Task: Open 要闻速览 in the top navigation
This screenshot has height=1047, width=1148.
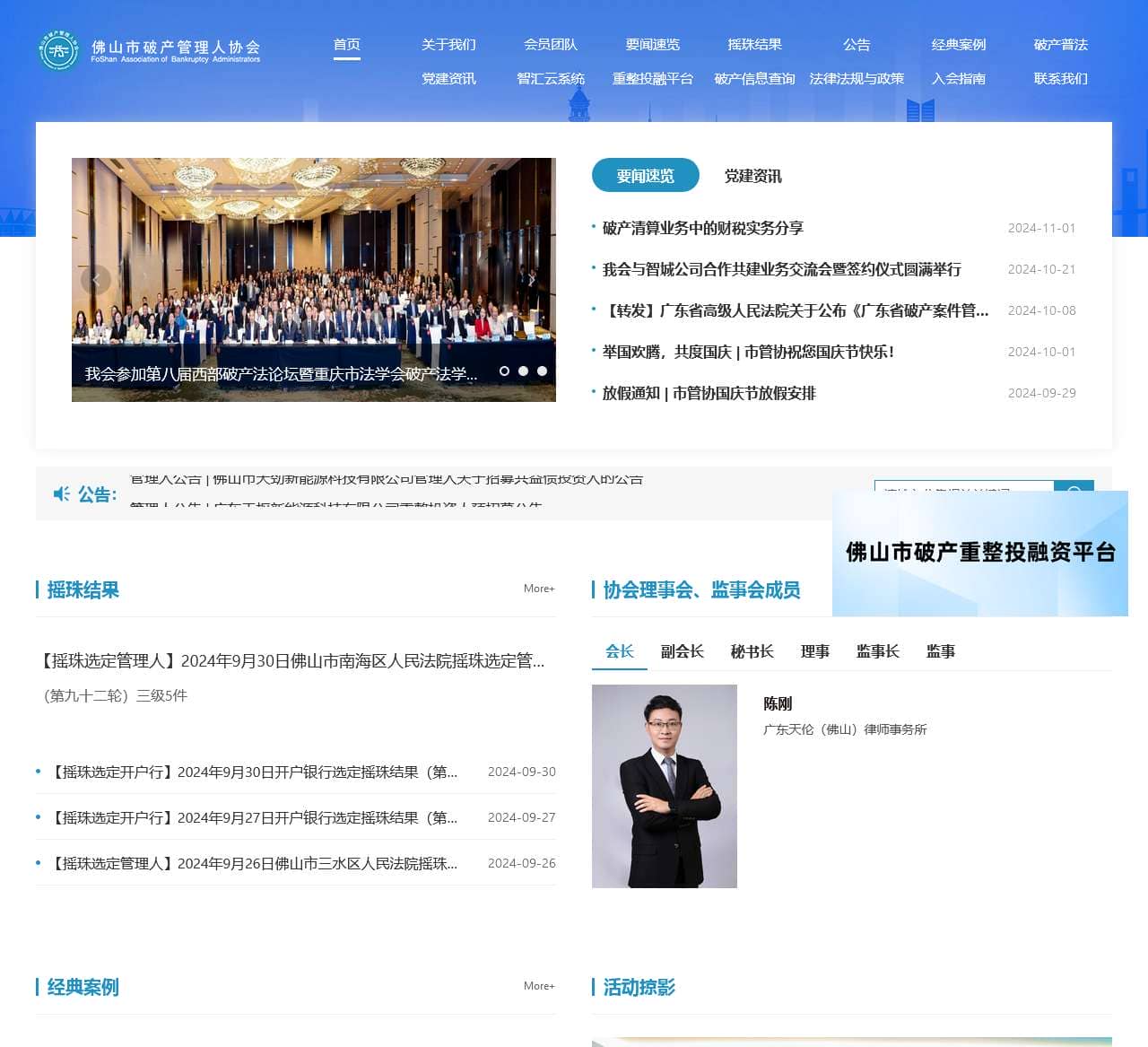Action: click(x=653, y=45)
